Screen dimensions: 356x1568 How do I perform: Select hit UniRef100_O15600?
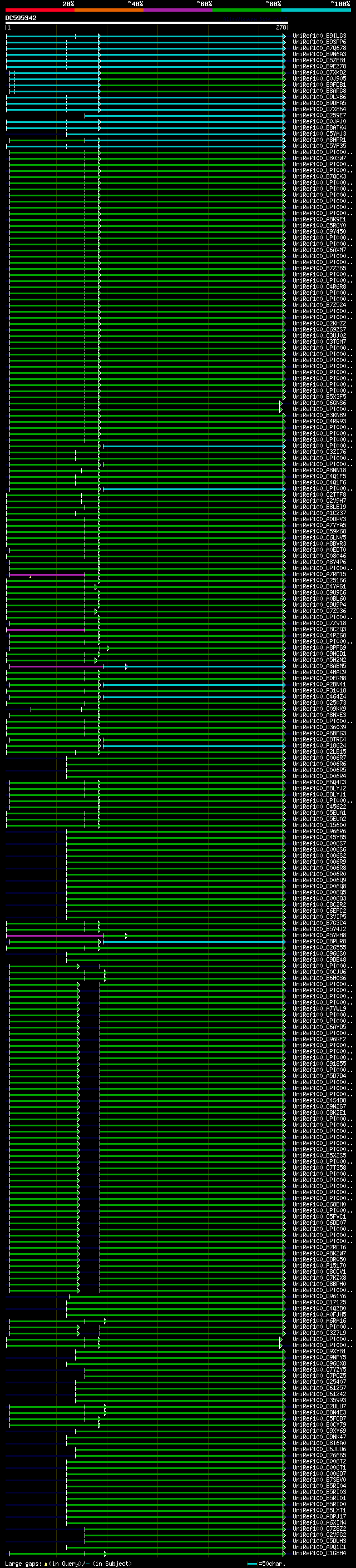[319, 825]
